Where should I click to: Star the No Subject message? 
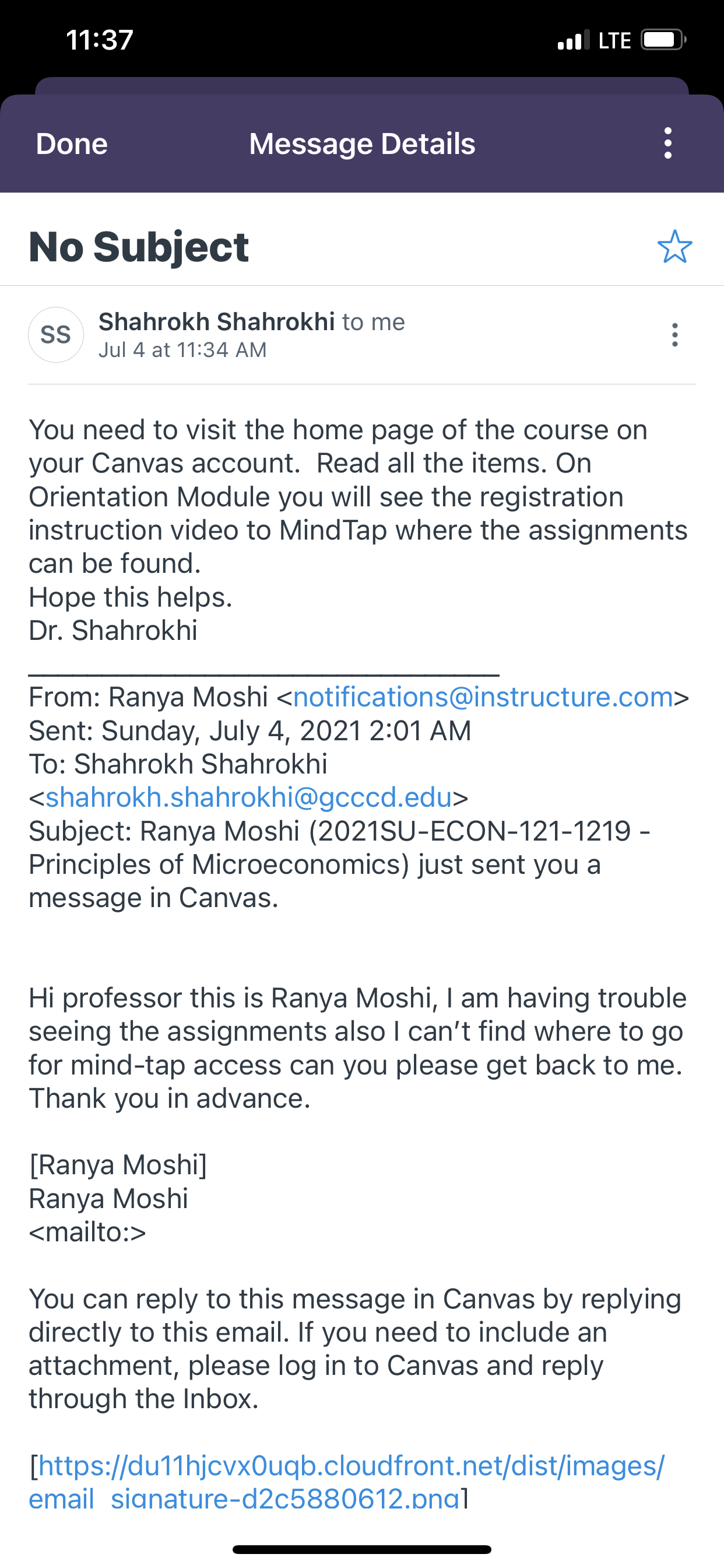click(x=674, y=247)
